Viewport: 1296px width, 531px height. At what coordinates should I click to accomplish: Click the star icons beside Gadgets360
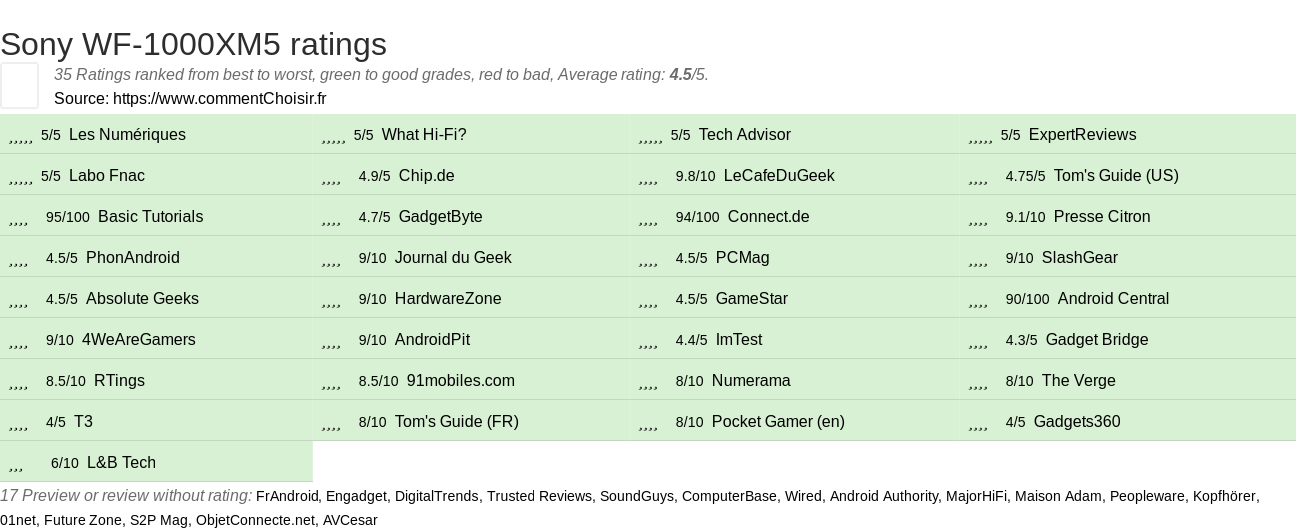click(978, 423)
